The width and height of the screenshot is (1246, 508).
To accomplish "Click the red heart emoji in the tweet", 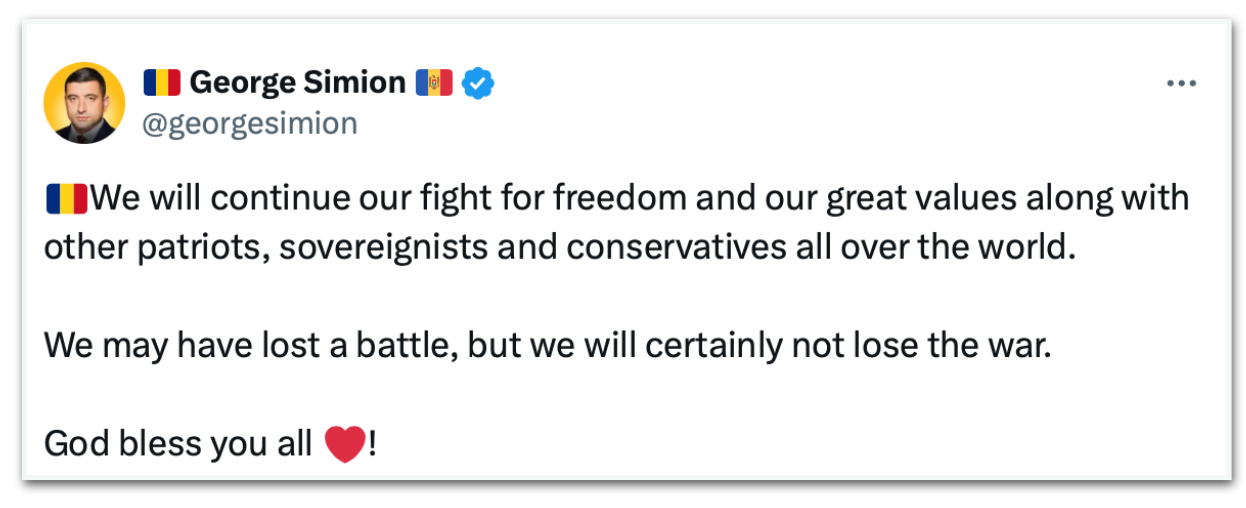I will click(x=346, y=444).
